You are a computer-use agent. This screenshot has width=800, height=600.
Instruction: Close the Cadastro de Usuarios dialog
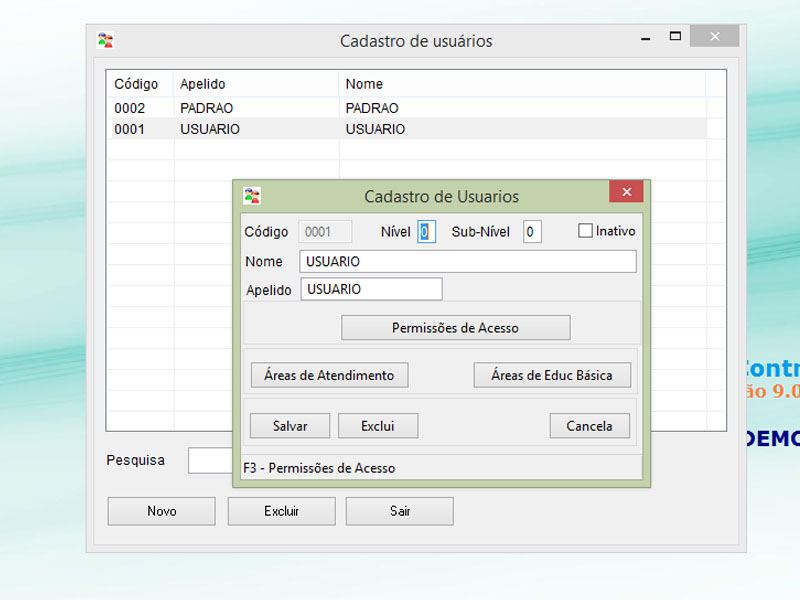click(626, 193)
